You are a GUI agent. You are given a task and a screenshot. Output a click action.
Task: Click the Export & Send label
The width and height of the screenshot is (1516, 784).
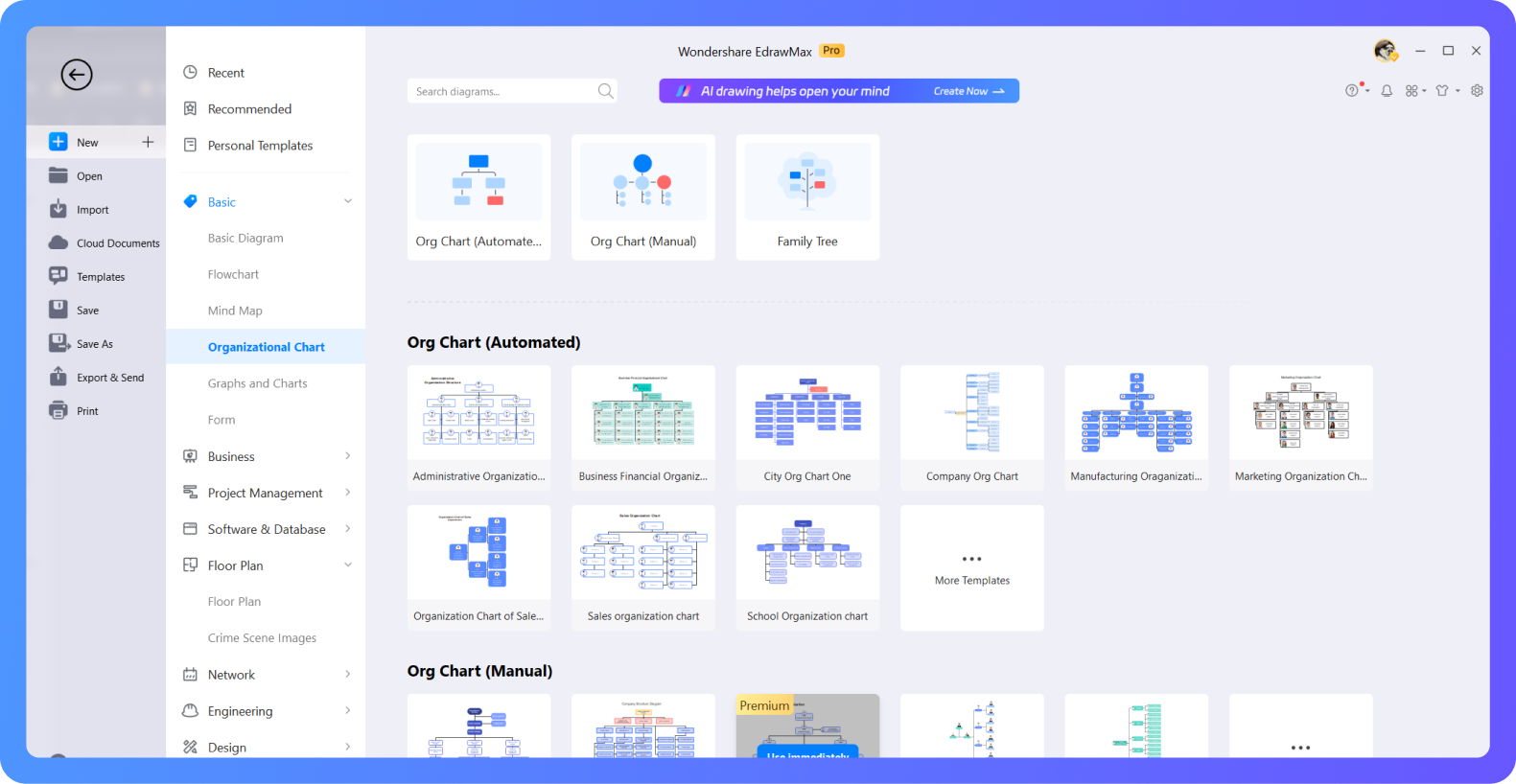[110, 378]
